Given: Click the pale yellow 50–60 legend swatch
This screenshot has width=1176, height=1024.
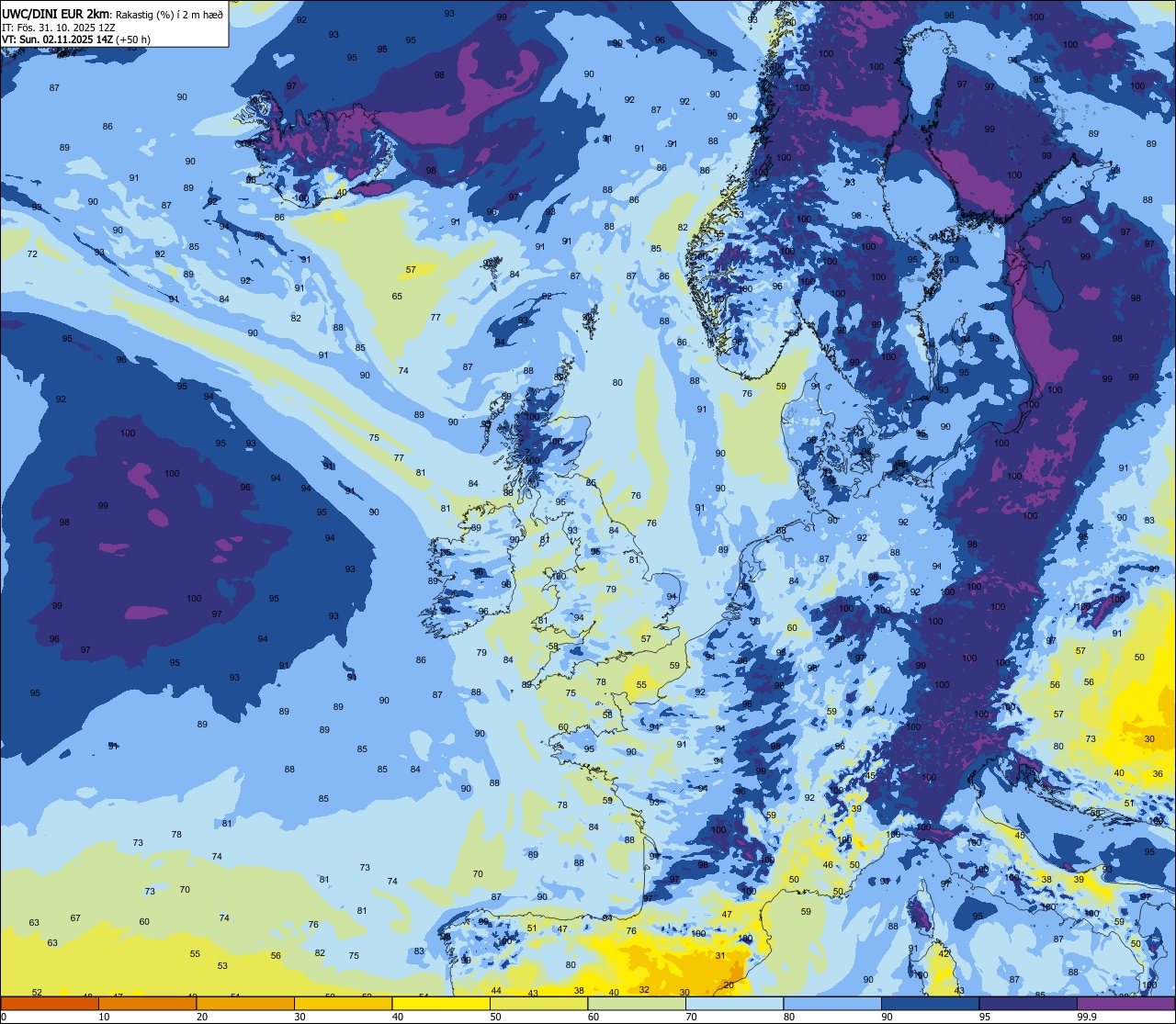Looking at the screenshot, I should point(538,1004).
